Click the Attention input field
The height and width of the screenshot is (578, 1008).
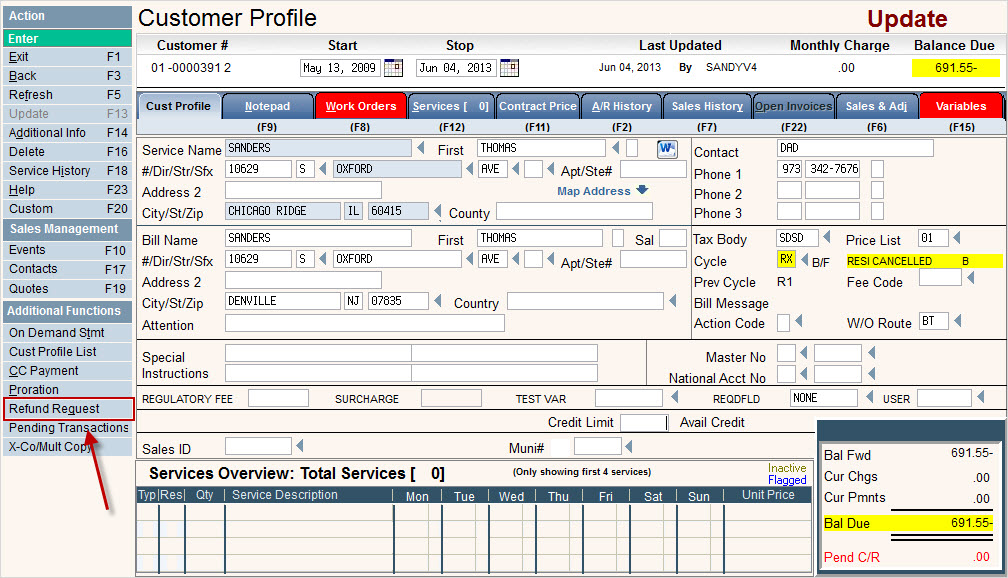coord(364,323)
